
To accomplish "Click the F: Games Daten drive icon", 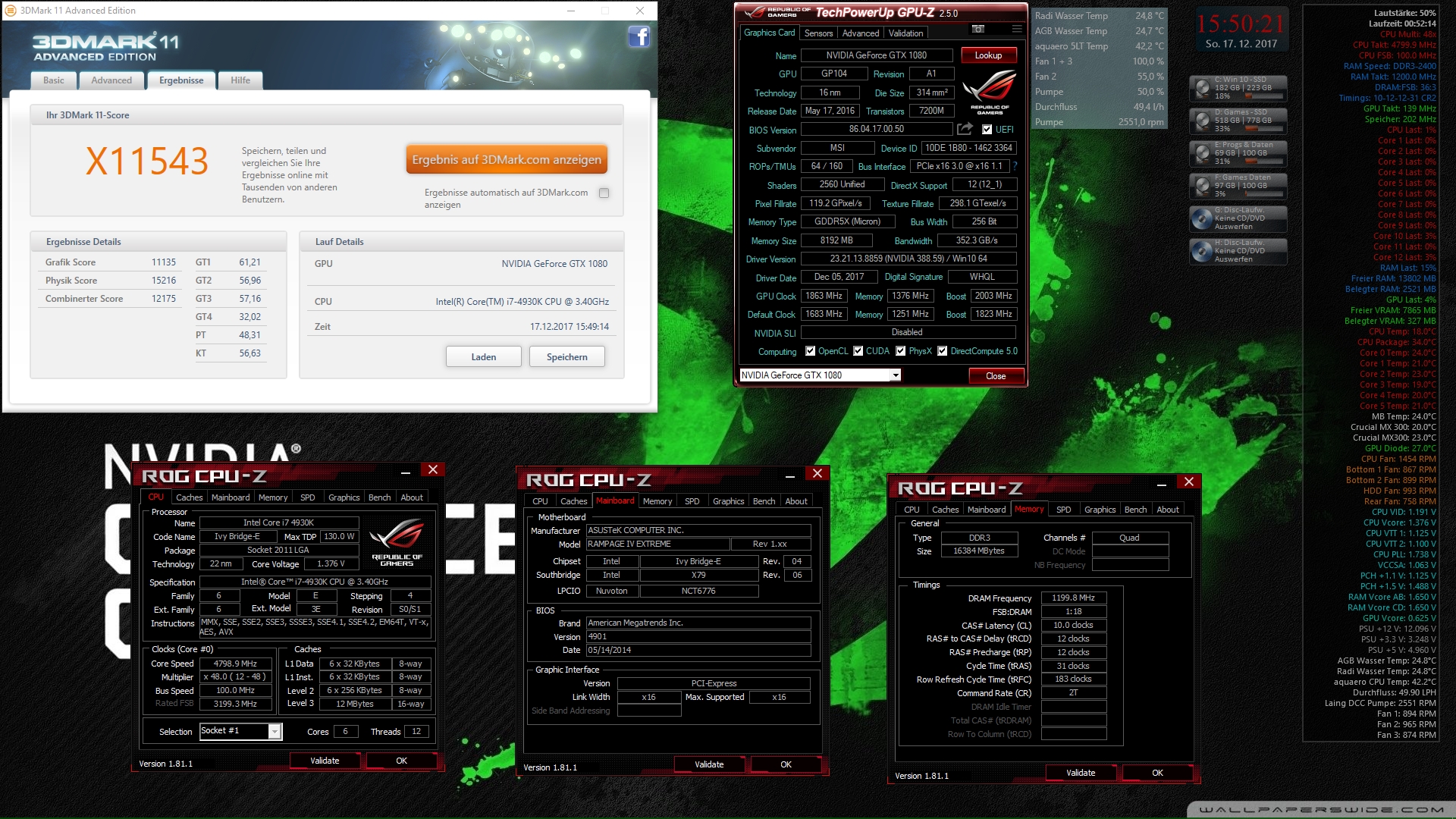I will click(1203, 186).
